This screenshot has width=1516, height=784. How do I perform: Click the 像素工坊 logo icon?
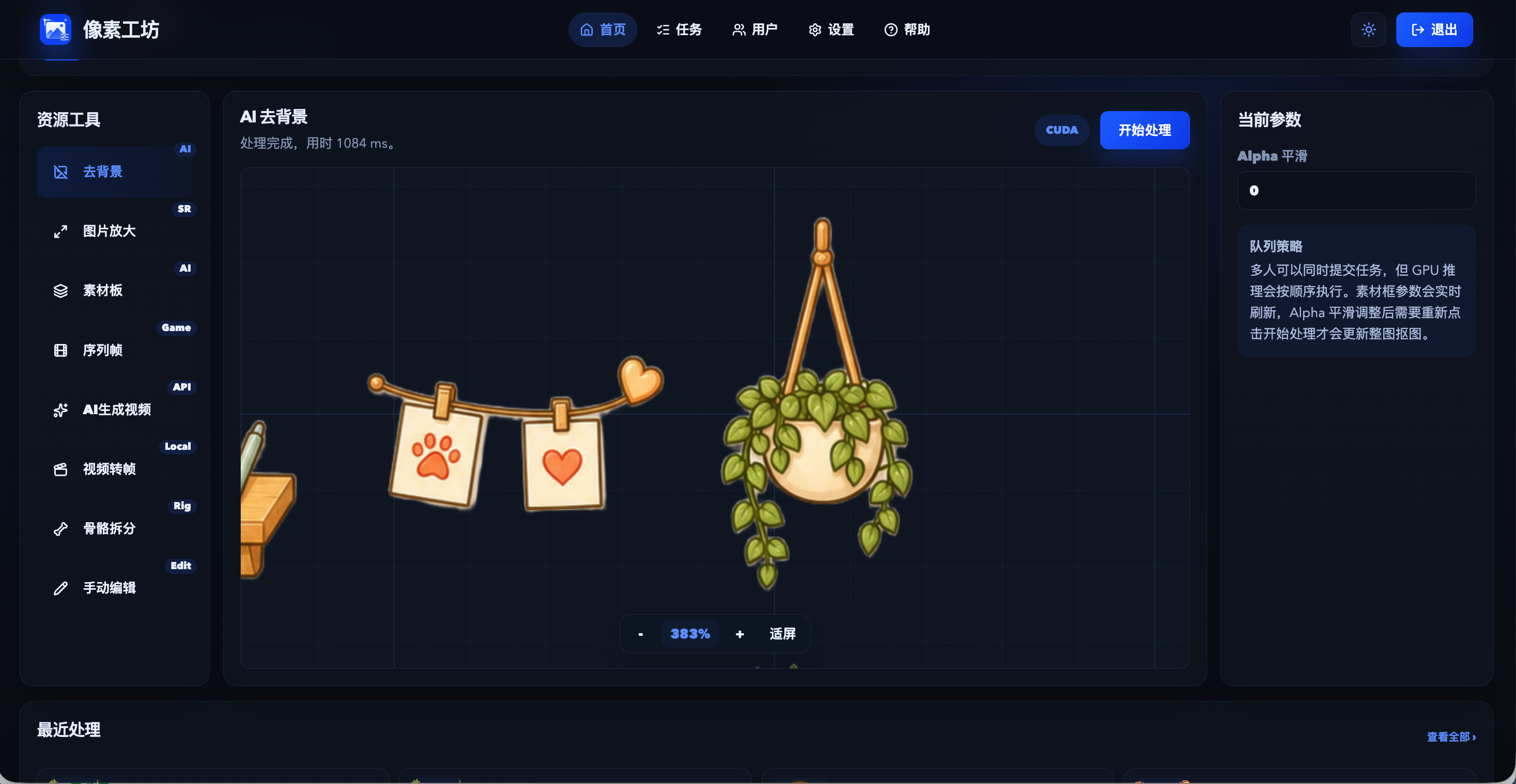(x=55, y=29)
